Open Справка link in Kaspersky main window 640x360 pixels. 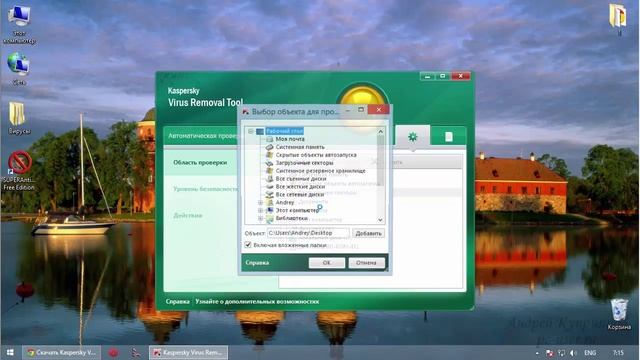coord(178,302)
